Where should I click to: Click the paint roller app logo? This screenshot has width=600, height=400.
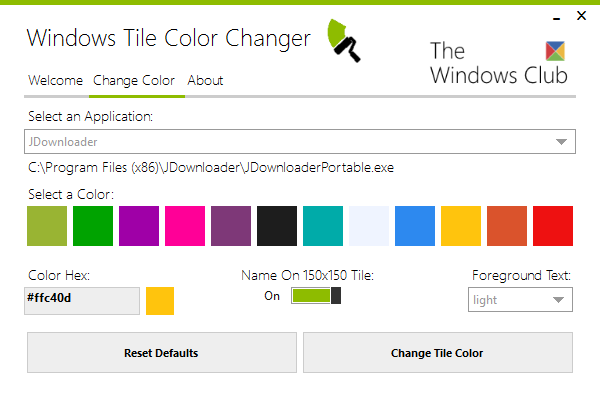pyautogui.click(x=344, y=41)
